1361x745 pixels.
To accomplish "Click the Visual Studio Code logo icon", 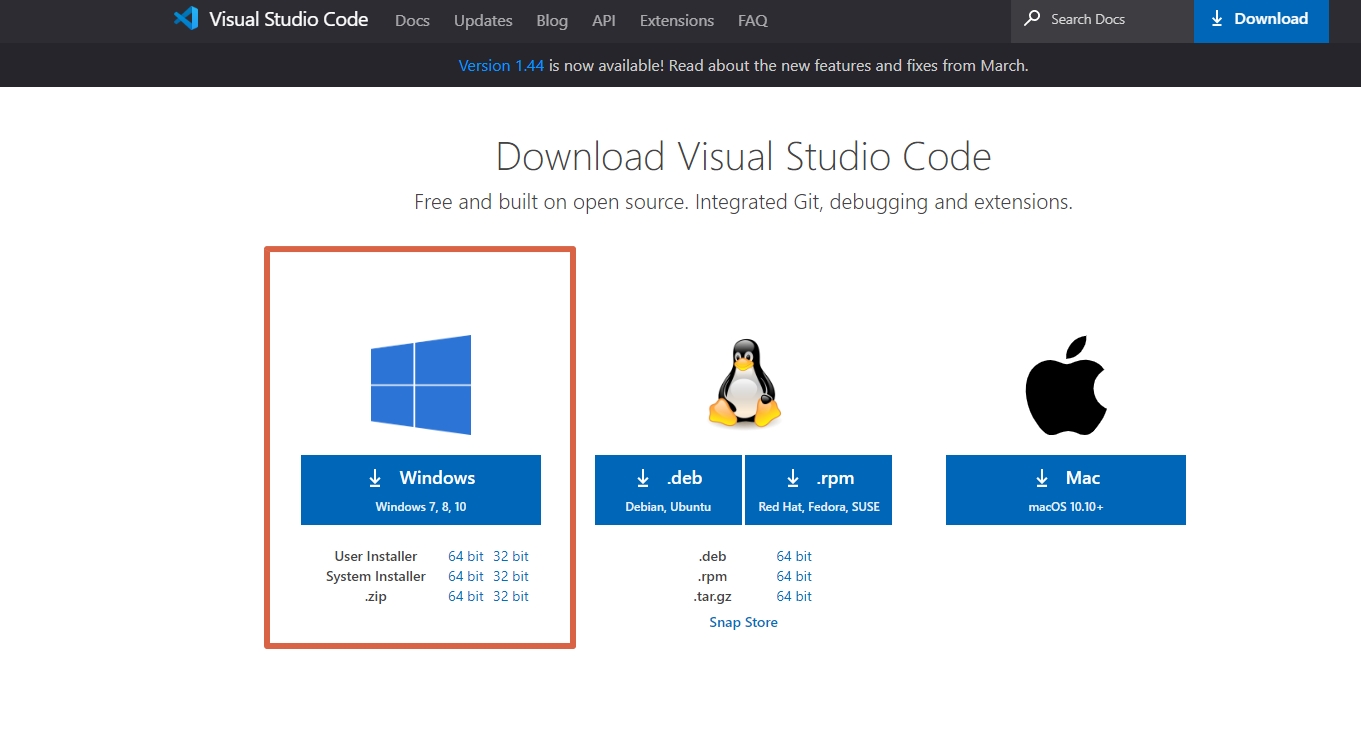I will click(186, 19).
